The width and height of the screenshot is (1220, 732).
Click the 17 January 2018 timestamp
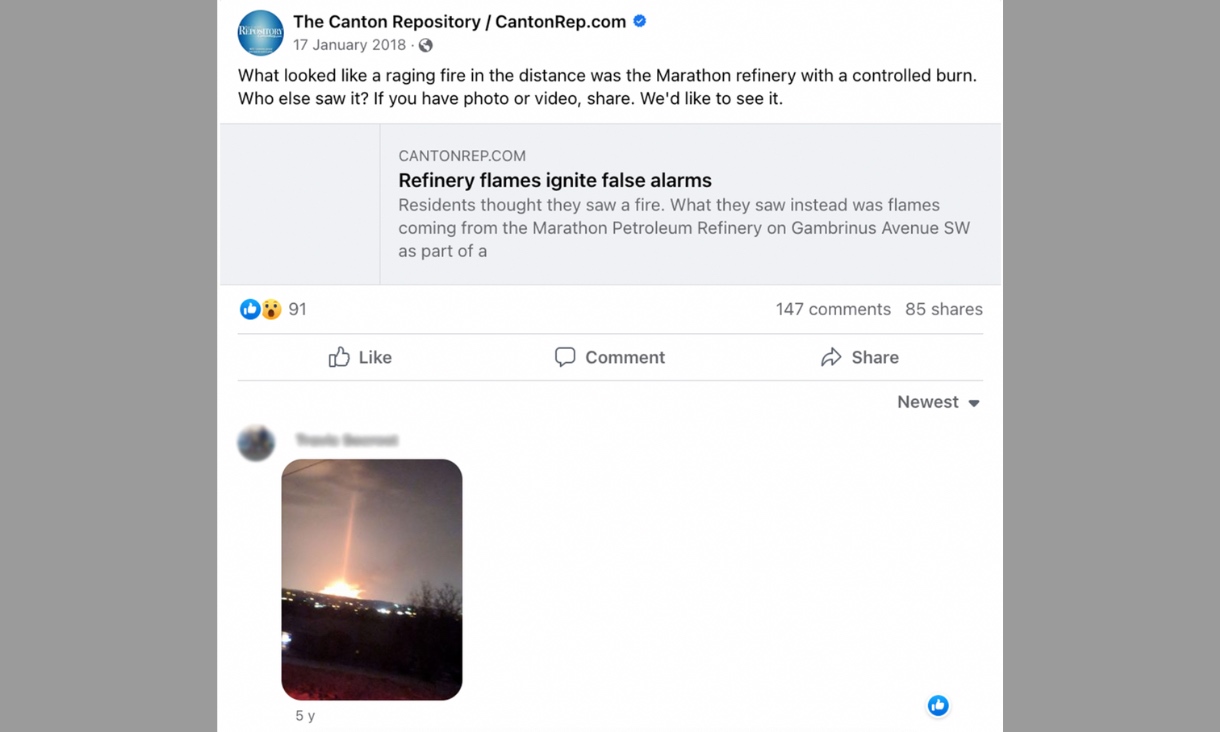click(x=349, y=45)
